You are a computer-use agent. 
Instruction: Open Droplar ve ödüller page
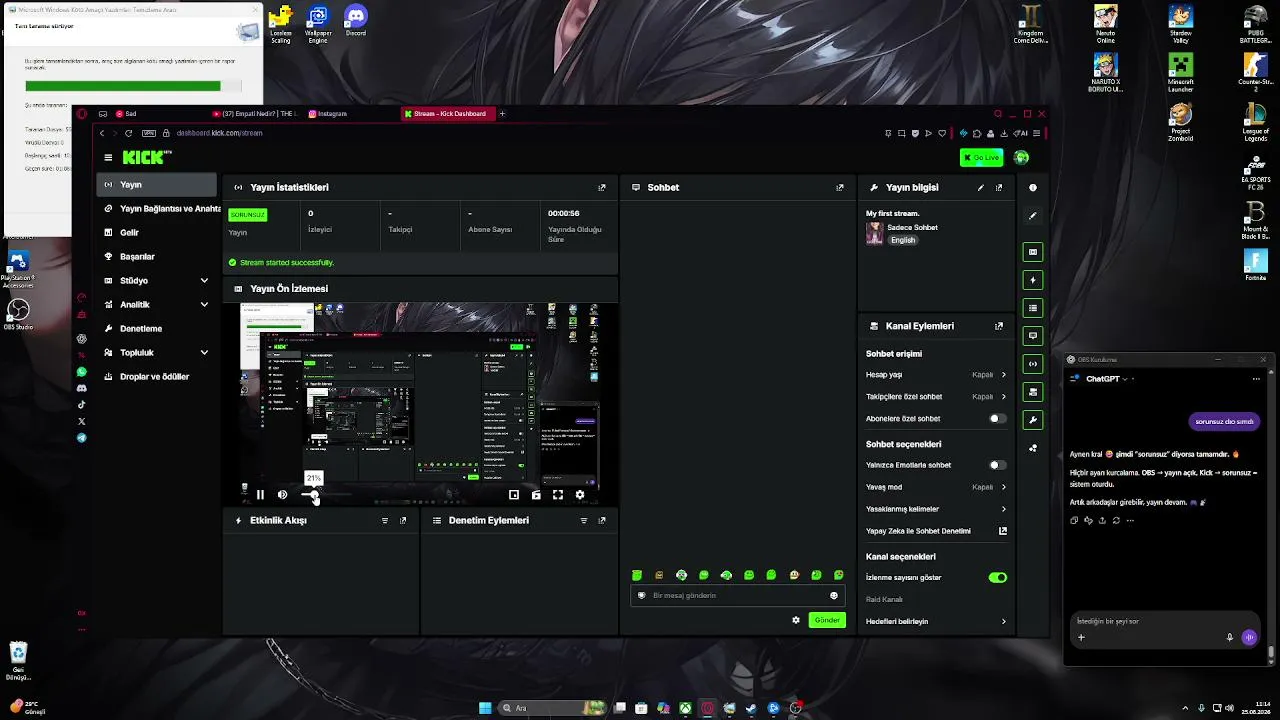click(157, 376)
